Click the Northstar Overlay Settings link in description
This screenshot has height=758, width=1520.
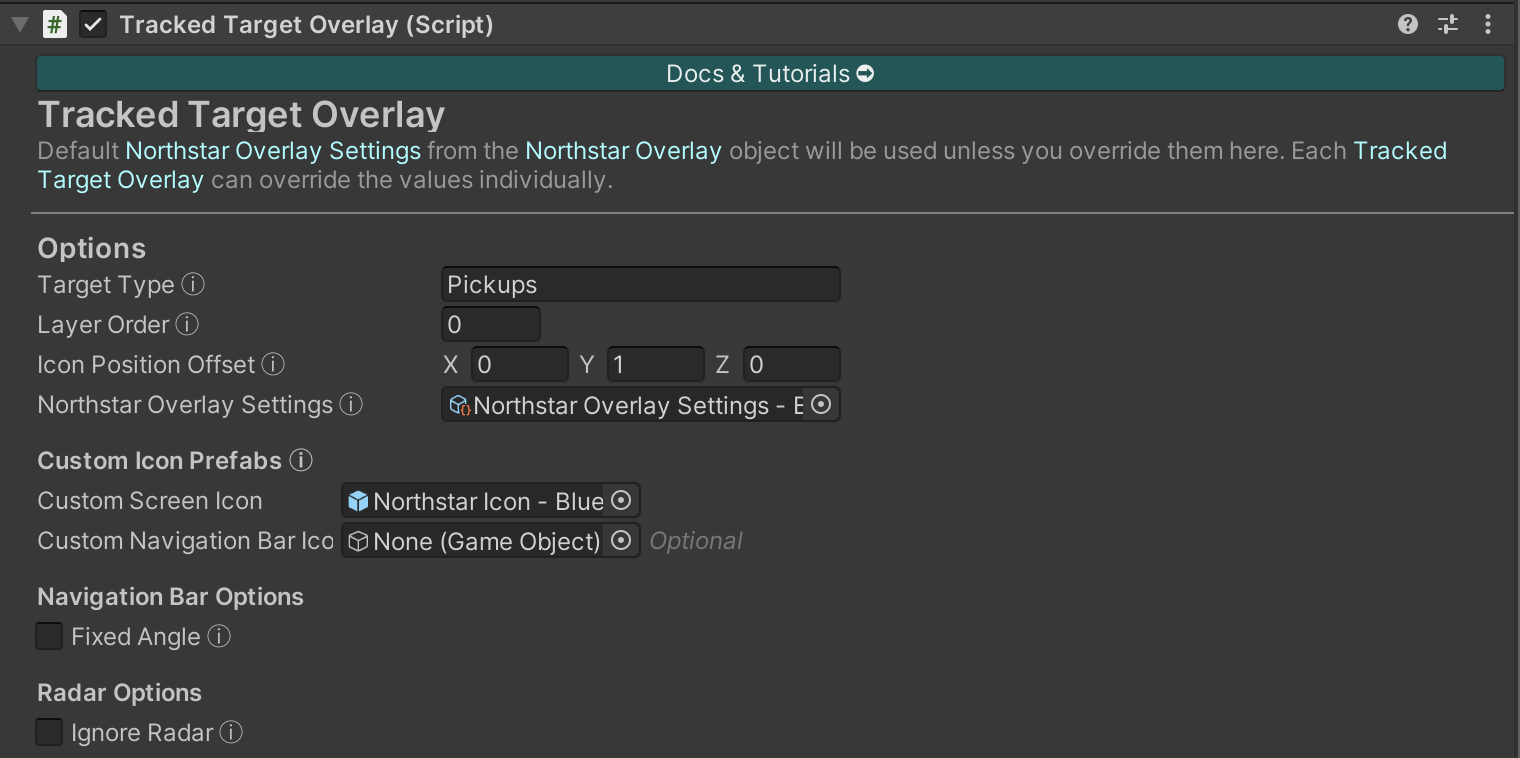273,151
